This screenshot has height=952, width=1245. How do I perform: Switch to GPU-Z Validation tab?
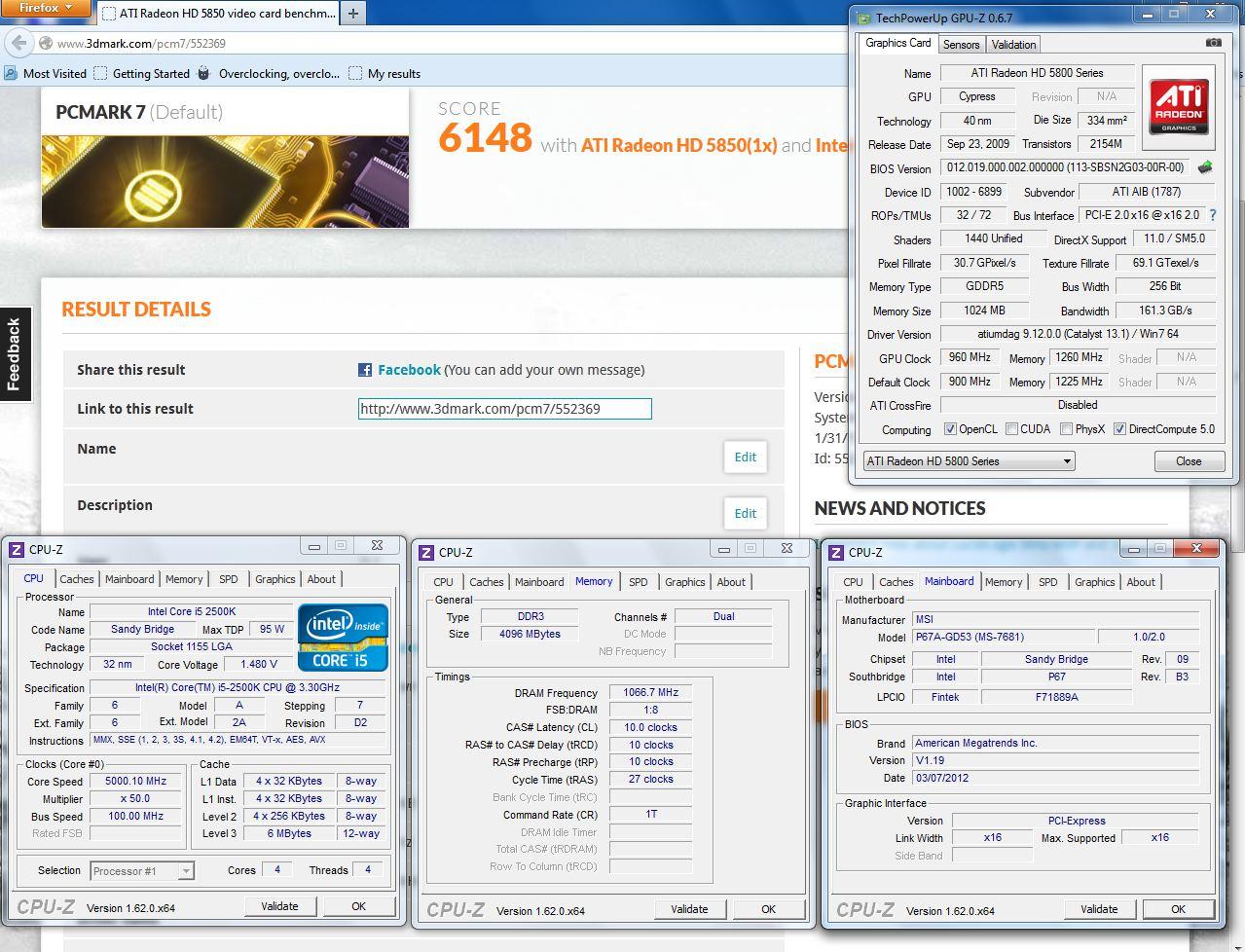tap(1013, 45)
